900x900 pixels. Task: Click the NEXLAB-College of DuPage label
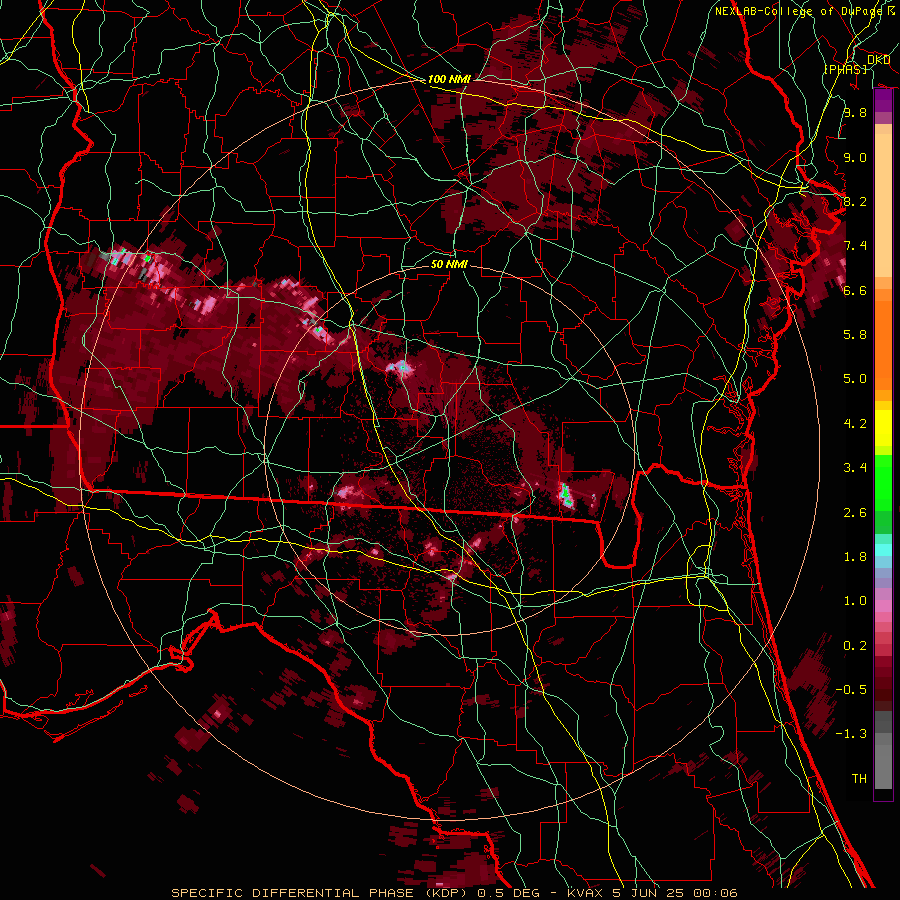pos(798,11)
